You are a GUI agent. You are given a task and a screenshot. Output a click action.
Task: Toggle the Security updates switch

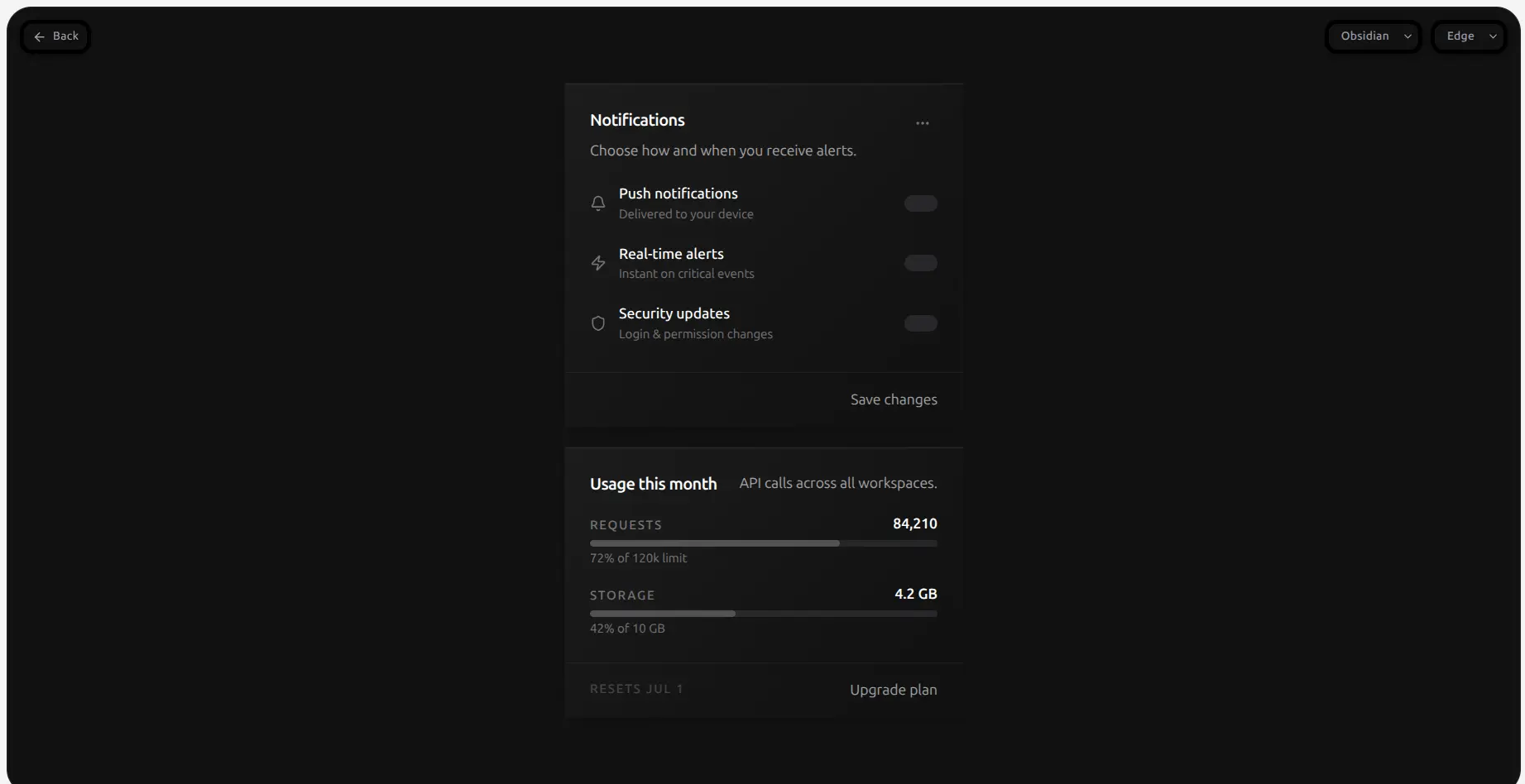(x=920, y=323)
